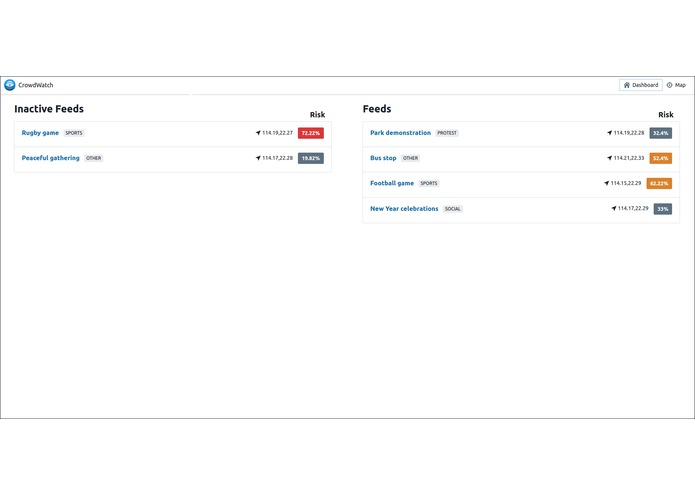Click the PROTEST tag on Park demonstration

tap(447, 133)
